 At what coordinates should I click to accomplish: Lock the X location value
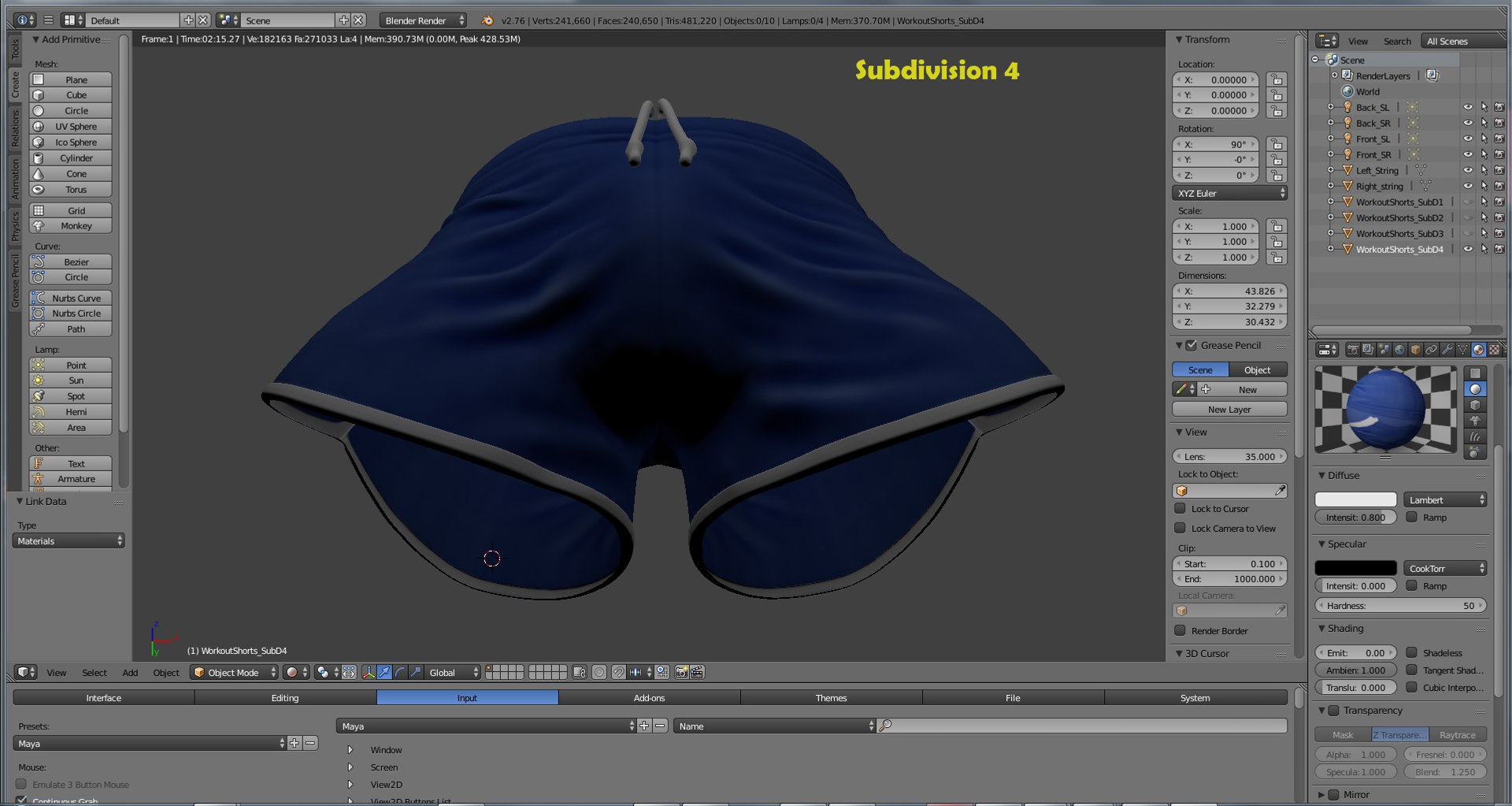(x=1277, y=80)
